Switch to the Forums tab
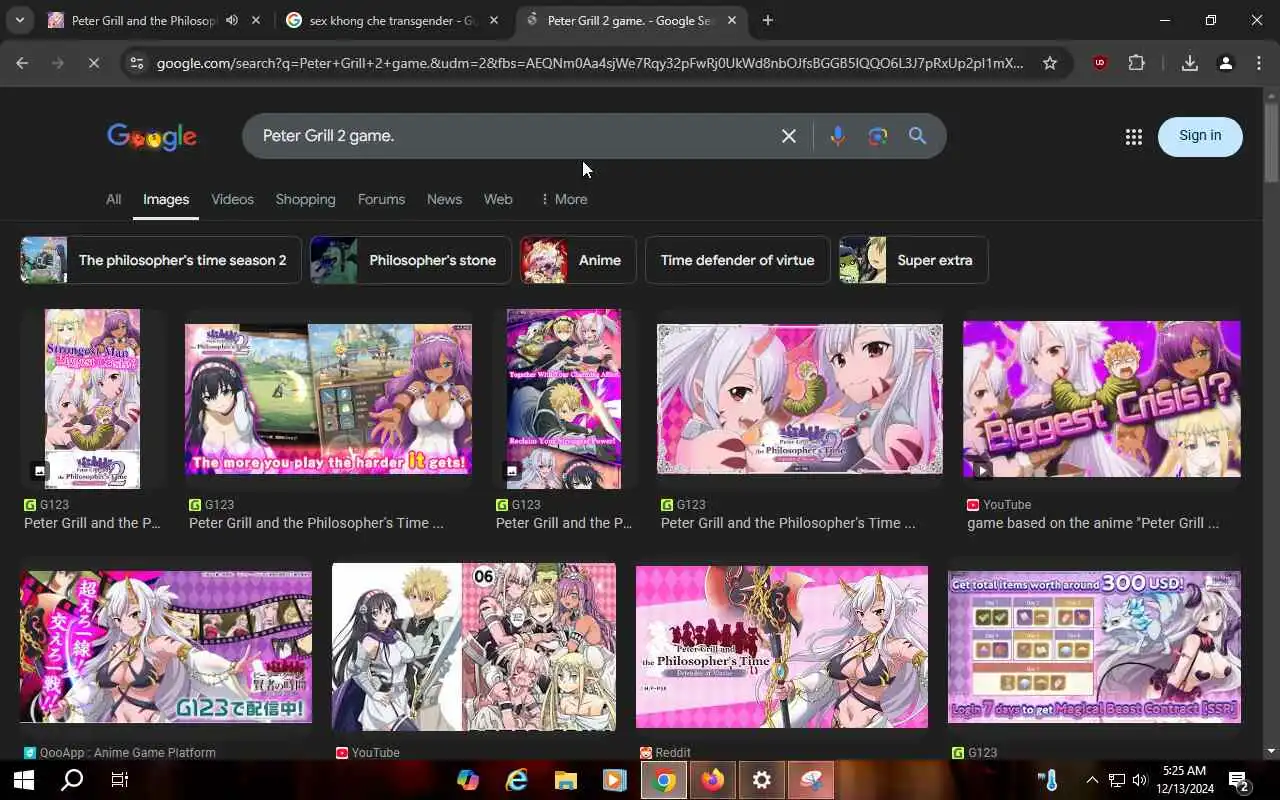 (x=381, y=199)
